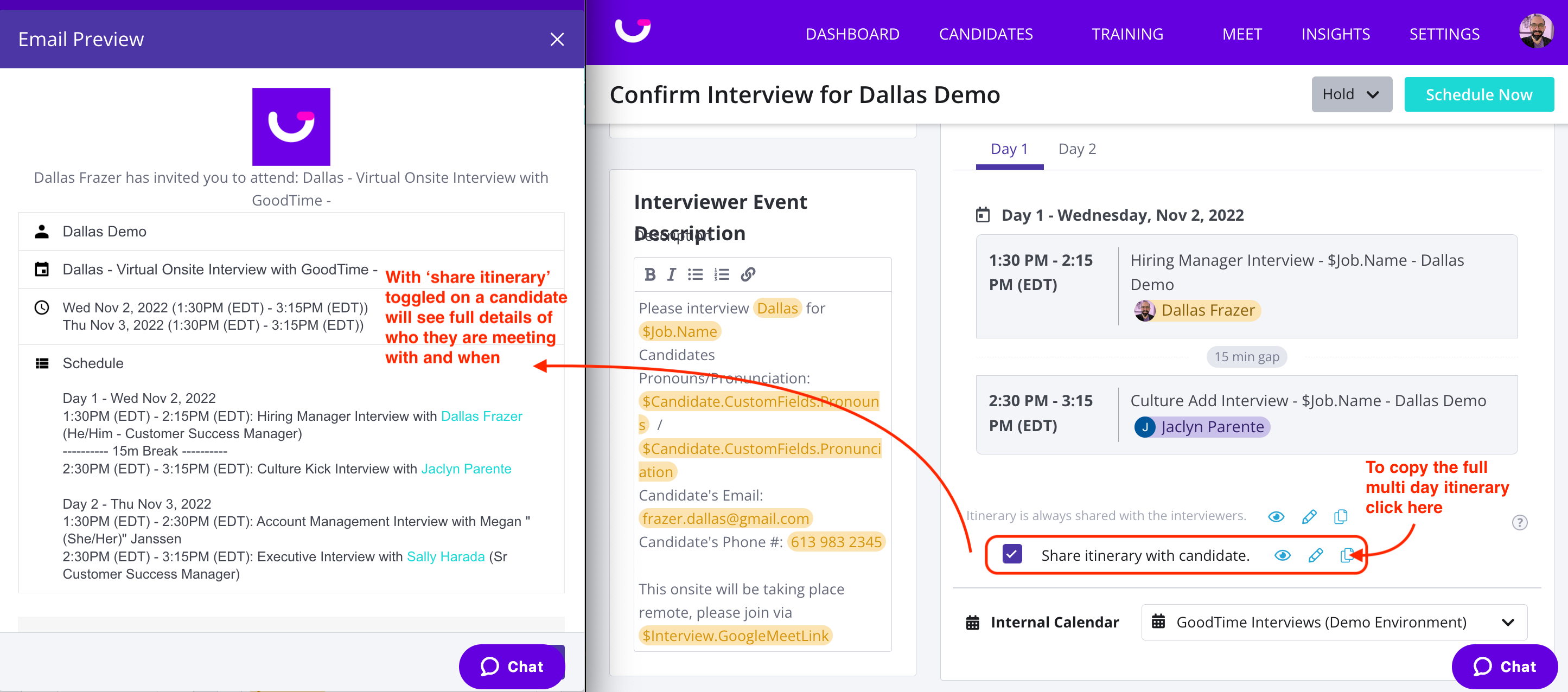1568x692 pixels.
Task: Toggle italic formatting in description editor
Action: coord(671,274)
